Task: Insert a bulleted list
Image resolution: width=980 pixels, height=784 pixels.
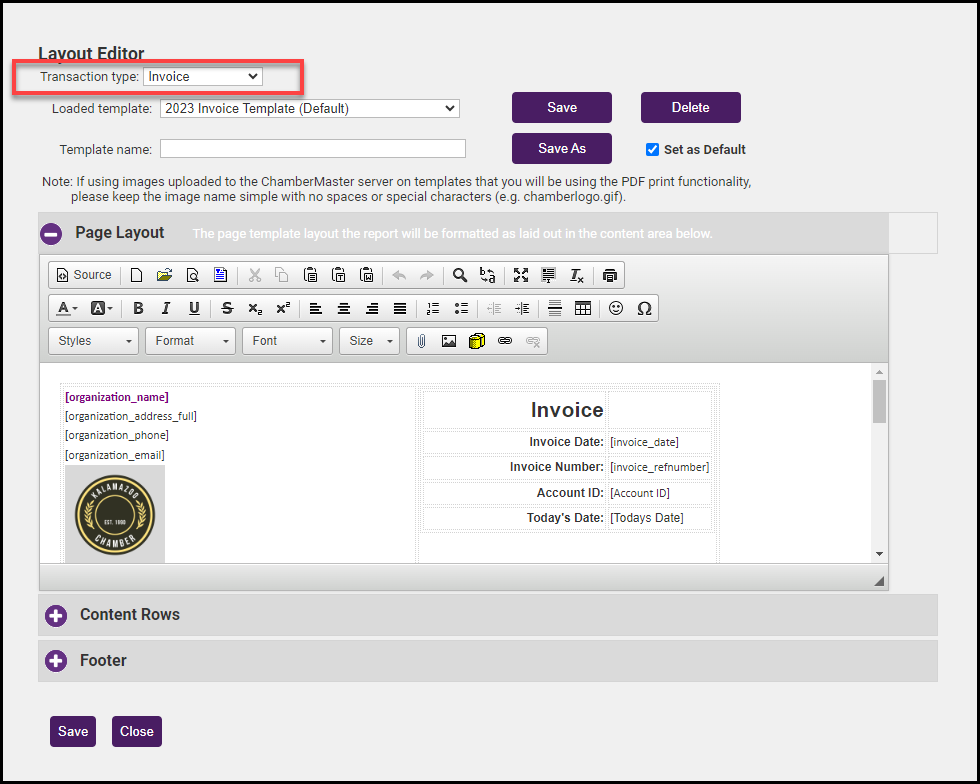Action: pos(461,308)
